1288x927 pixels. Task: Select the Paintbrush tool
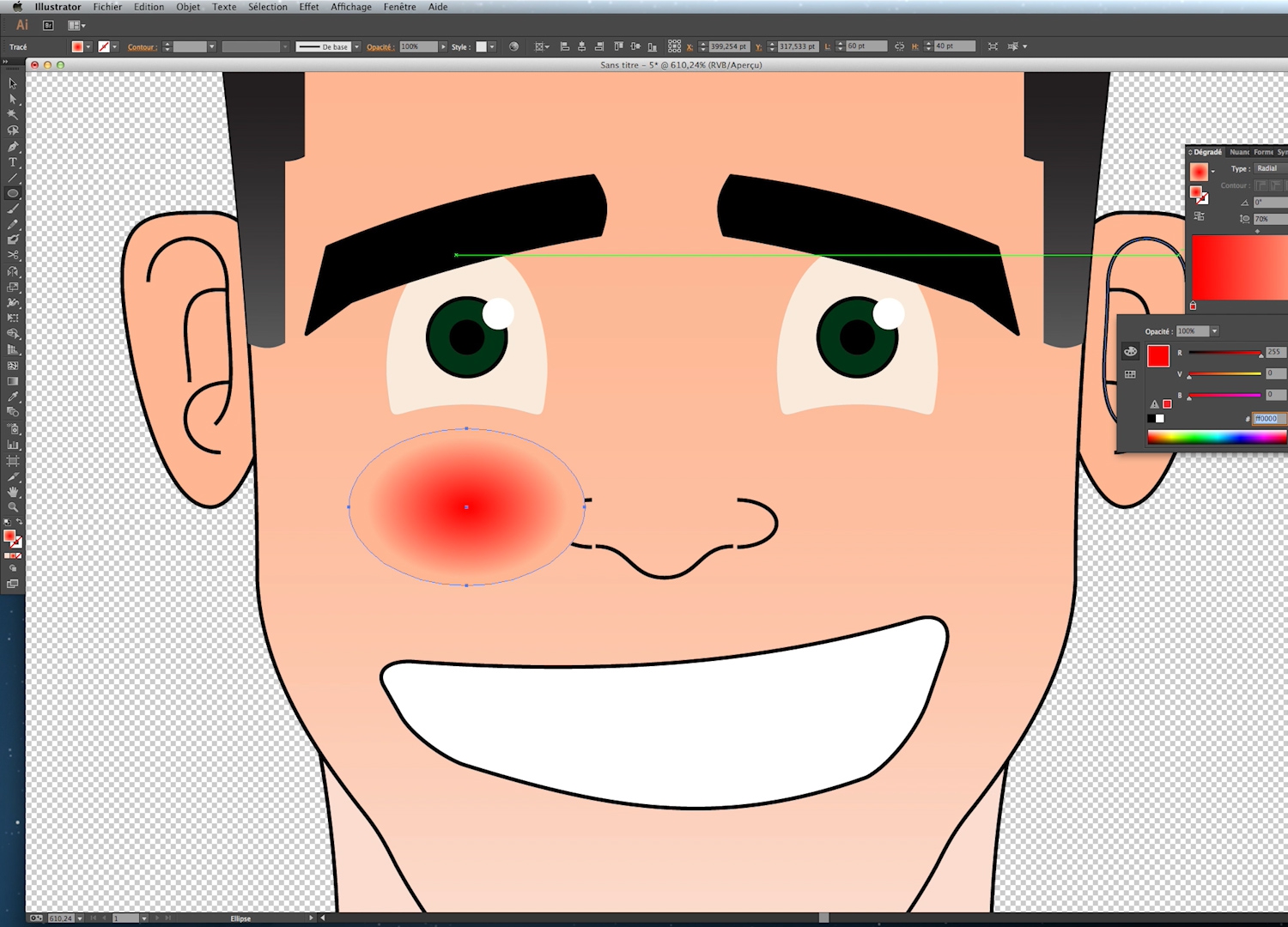pos(13,209)
